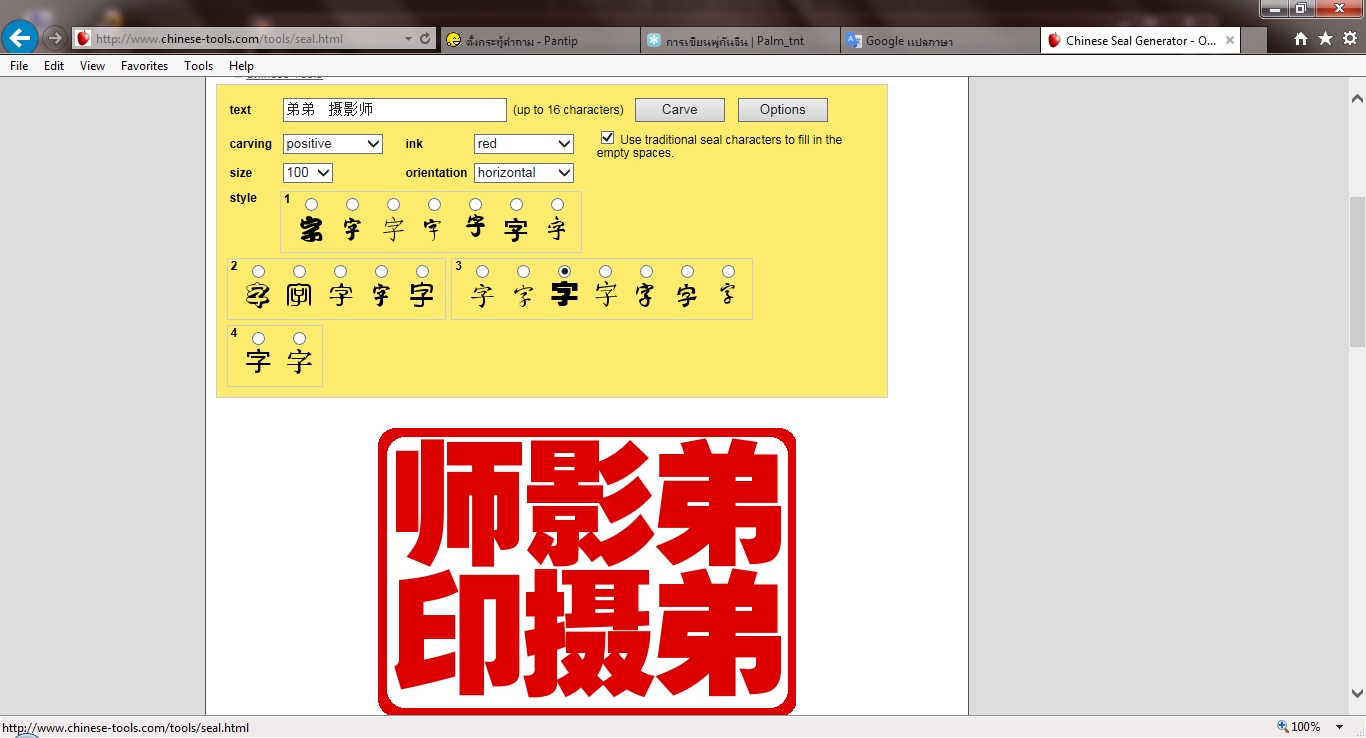The height and width of the screenshot is (738, 1366).
Task: Open the ink dropdown showing red
Action: tap(524, 144)
